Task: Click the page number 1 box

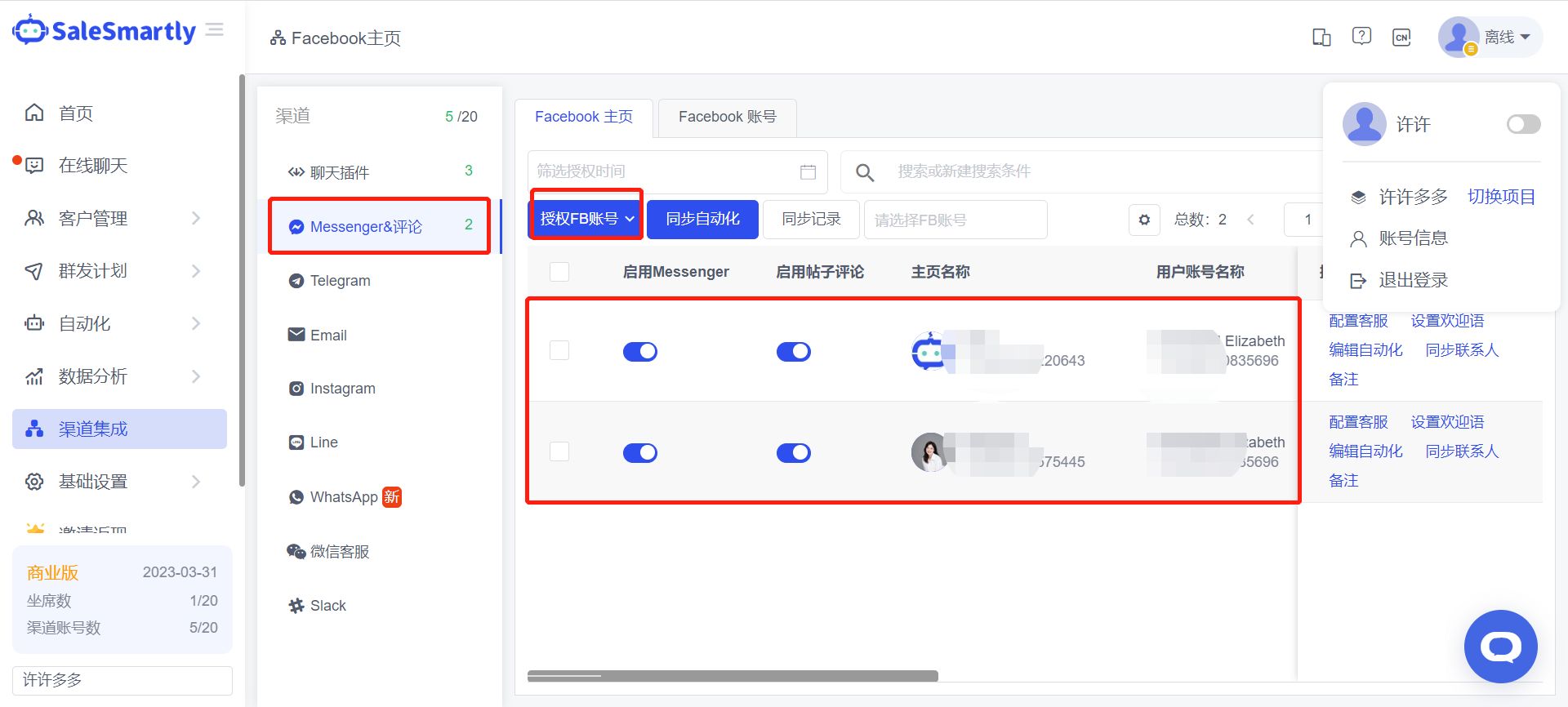Action: point(1305,220)
